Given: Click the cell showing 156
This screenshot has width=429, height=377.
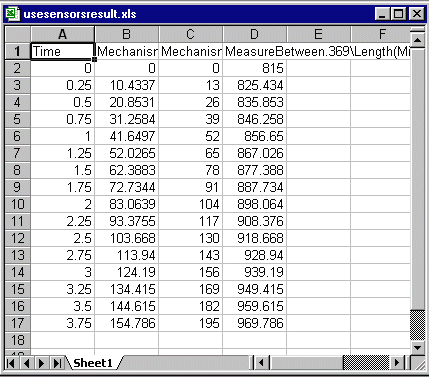Looking at the screenshot, I should tap(190, 272).
